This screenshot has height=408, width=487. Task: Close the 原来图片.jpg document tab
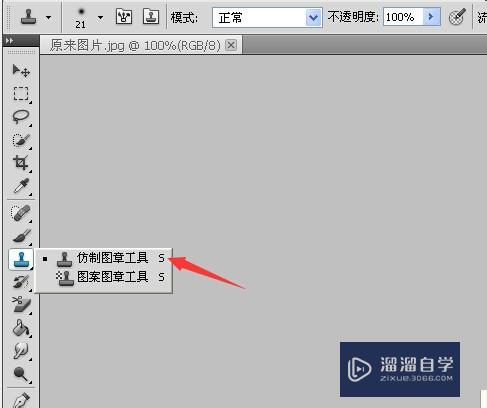(x=231, y=45)
